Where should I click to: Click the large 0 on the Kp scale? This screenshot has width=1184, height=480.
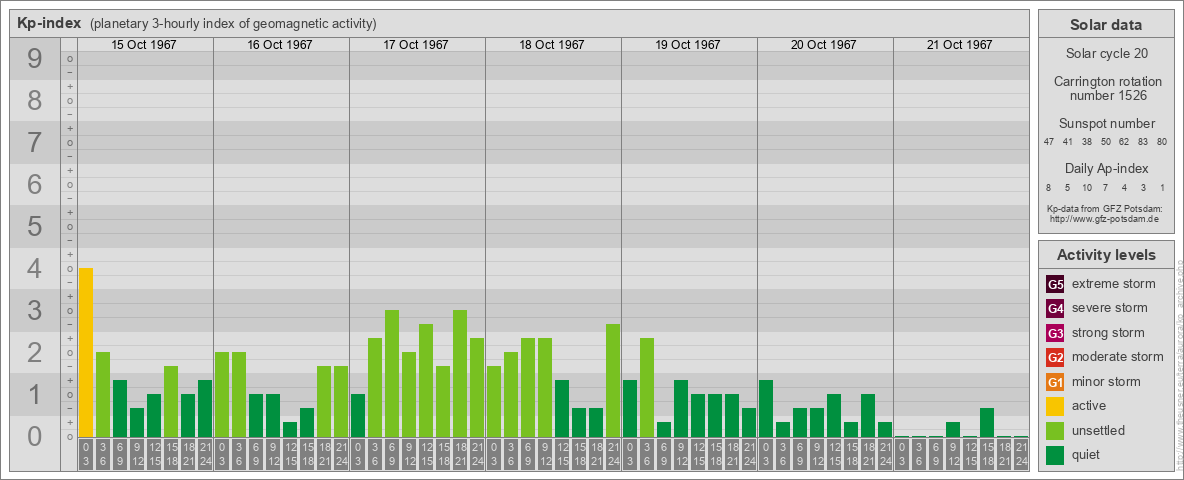pos(35,436)
